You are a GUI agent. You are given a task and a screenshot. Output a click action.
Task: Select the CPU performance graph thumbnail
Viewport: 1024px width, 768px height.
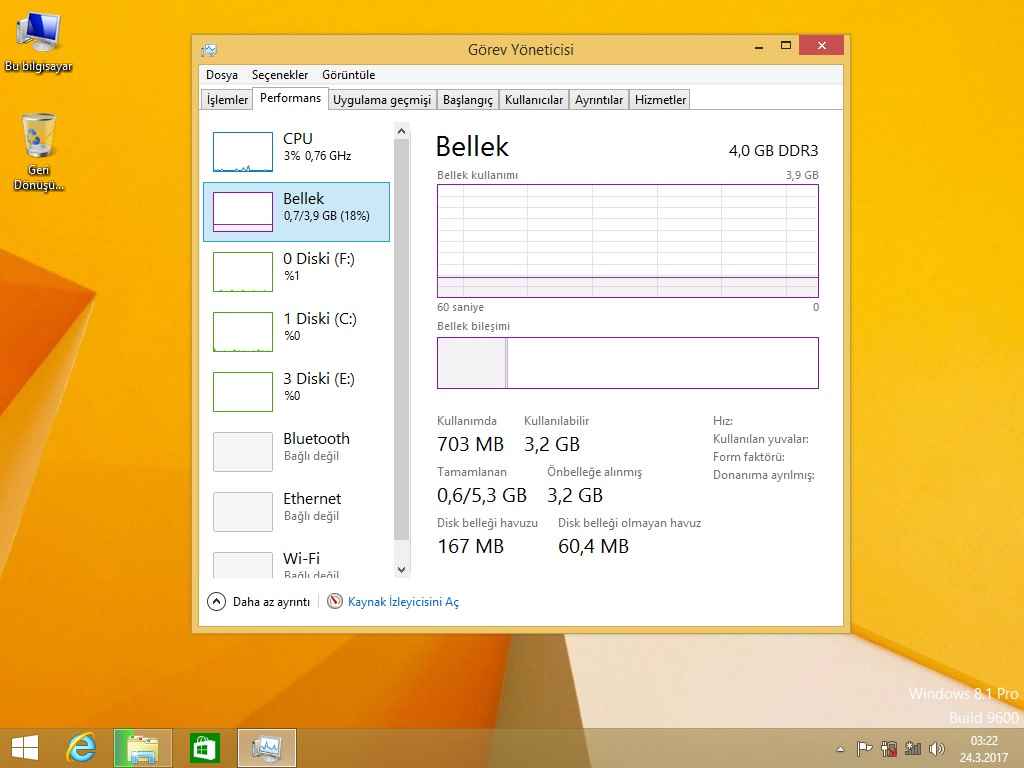point(242,152)
